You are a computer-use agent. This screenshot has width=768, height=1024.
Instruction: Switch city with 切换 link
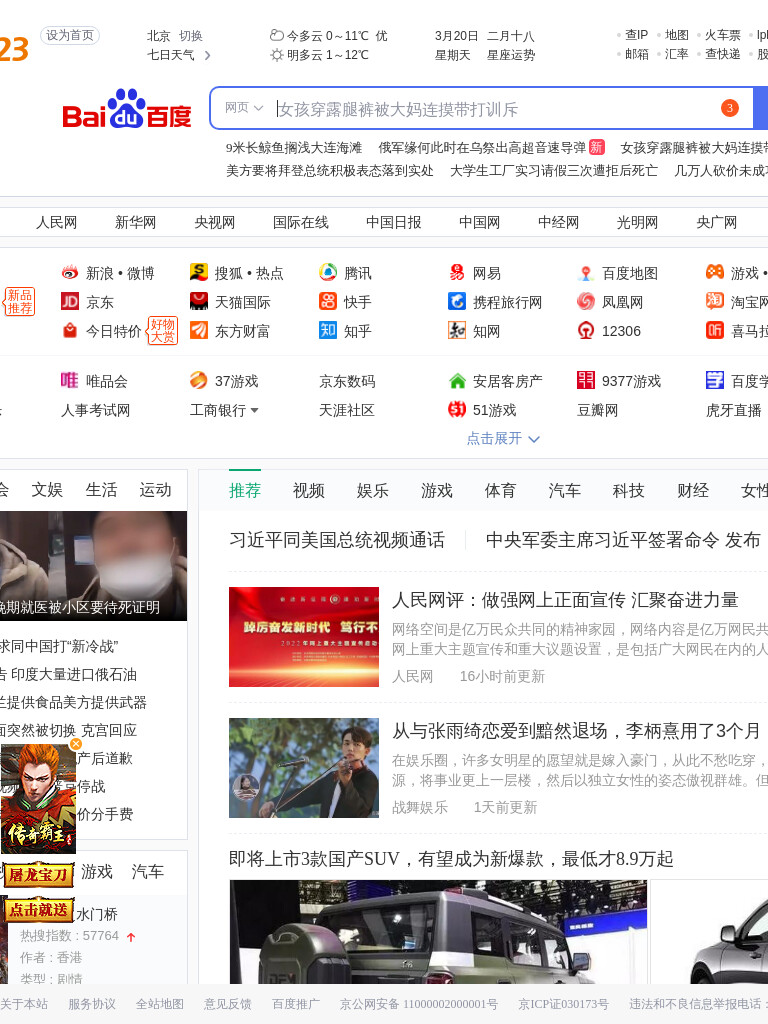coord(191,36)
